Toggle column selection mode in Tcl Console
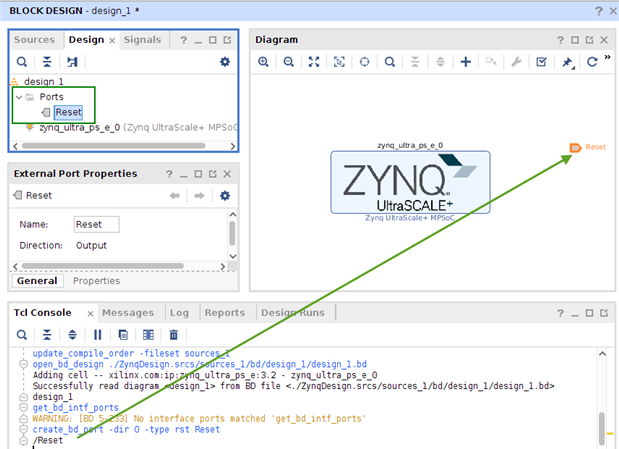The width and height of the screenshot is (619, 449). (x=148, y=335)
